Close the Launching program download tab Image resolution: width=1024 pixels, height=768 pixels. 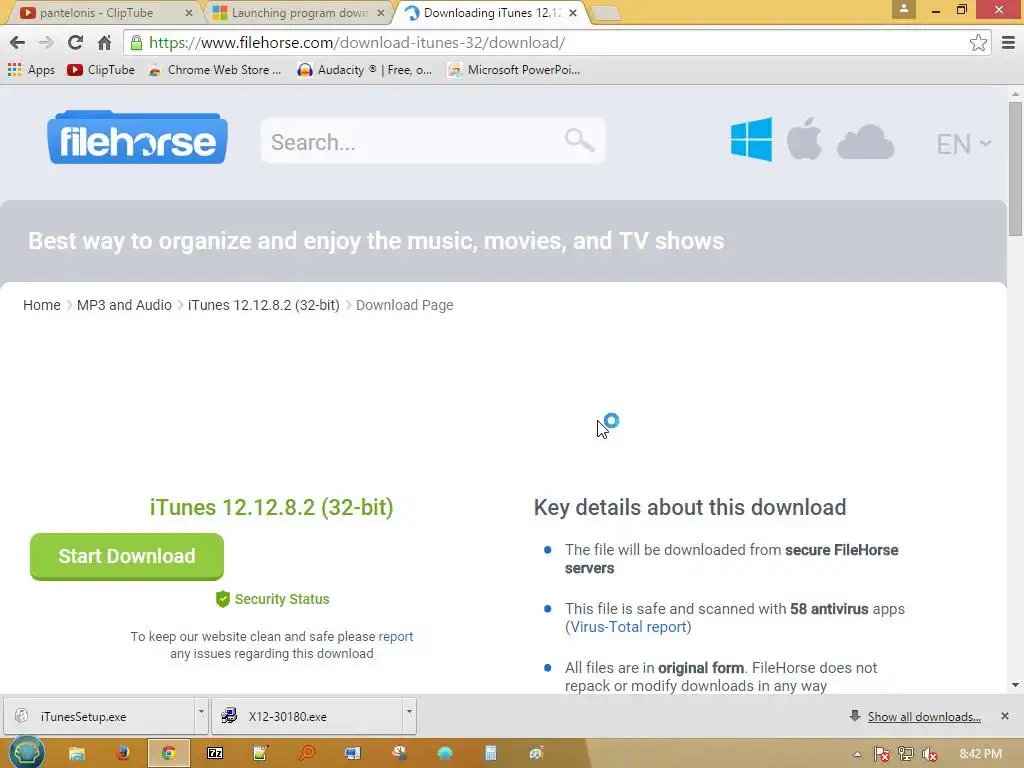pos(381,13)
